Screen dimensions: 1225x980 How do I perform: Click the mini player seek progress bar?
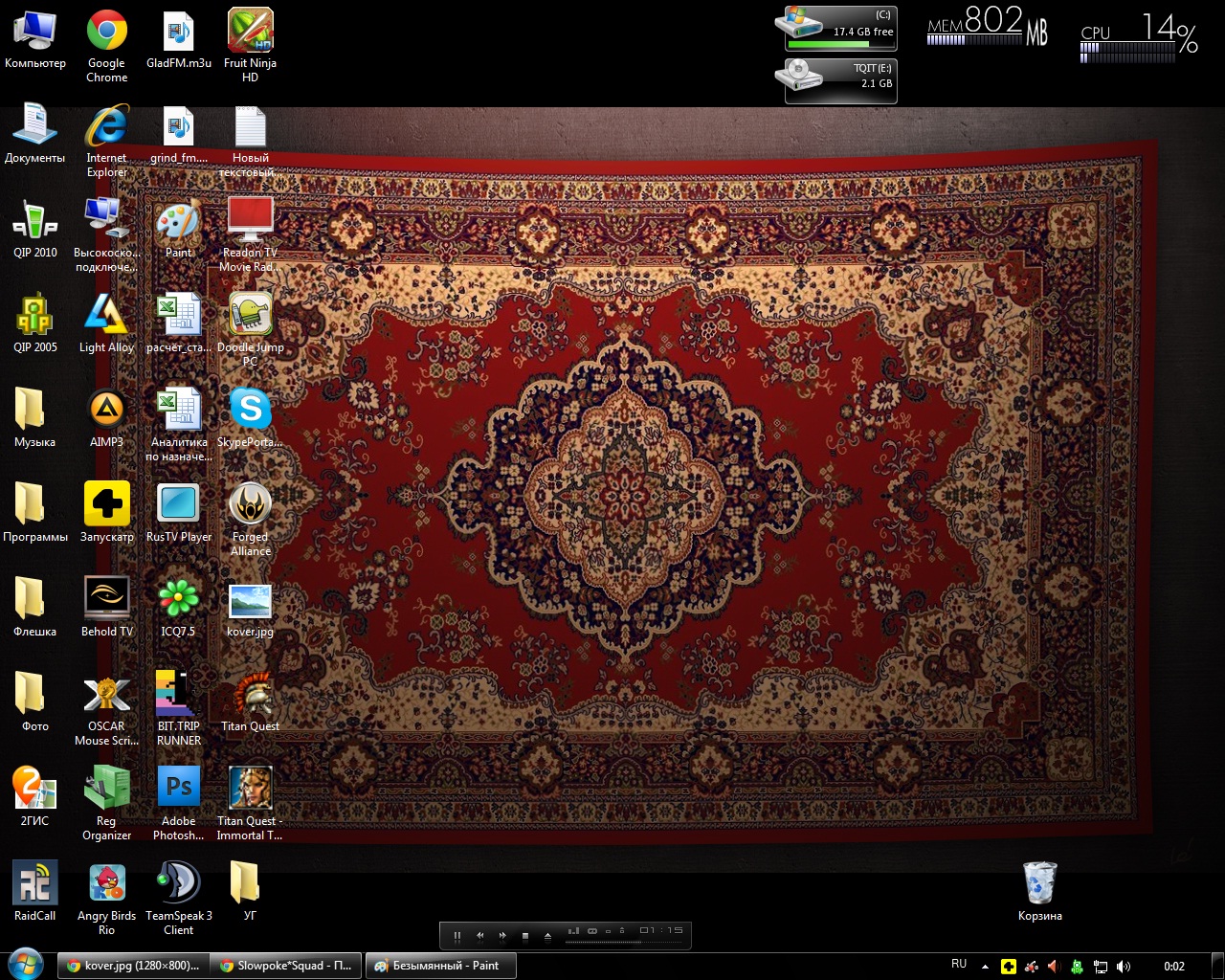[x=624, y=941]
